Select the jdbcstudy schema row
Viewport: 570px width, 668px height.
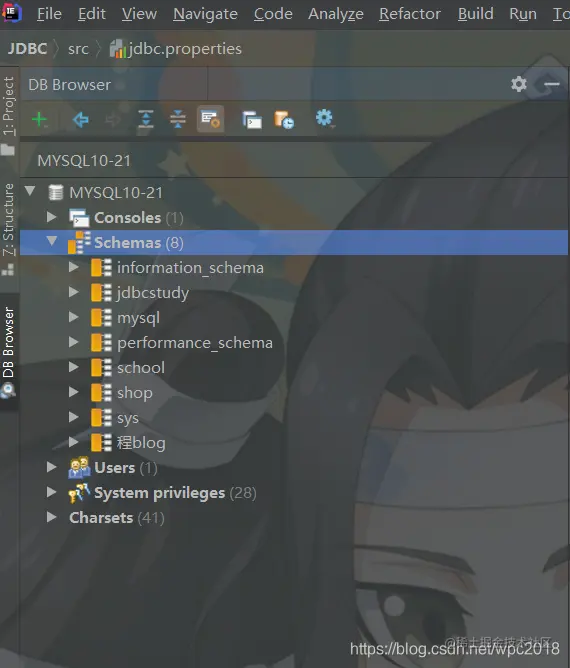click(294, 293)
